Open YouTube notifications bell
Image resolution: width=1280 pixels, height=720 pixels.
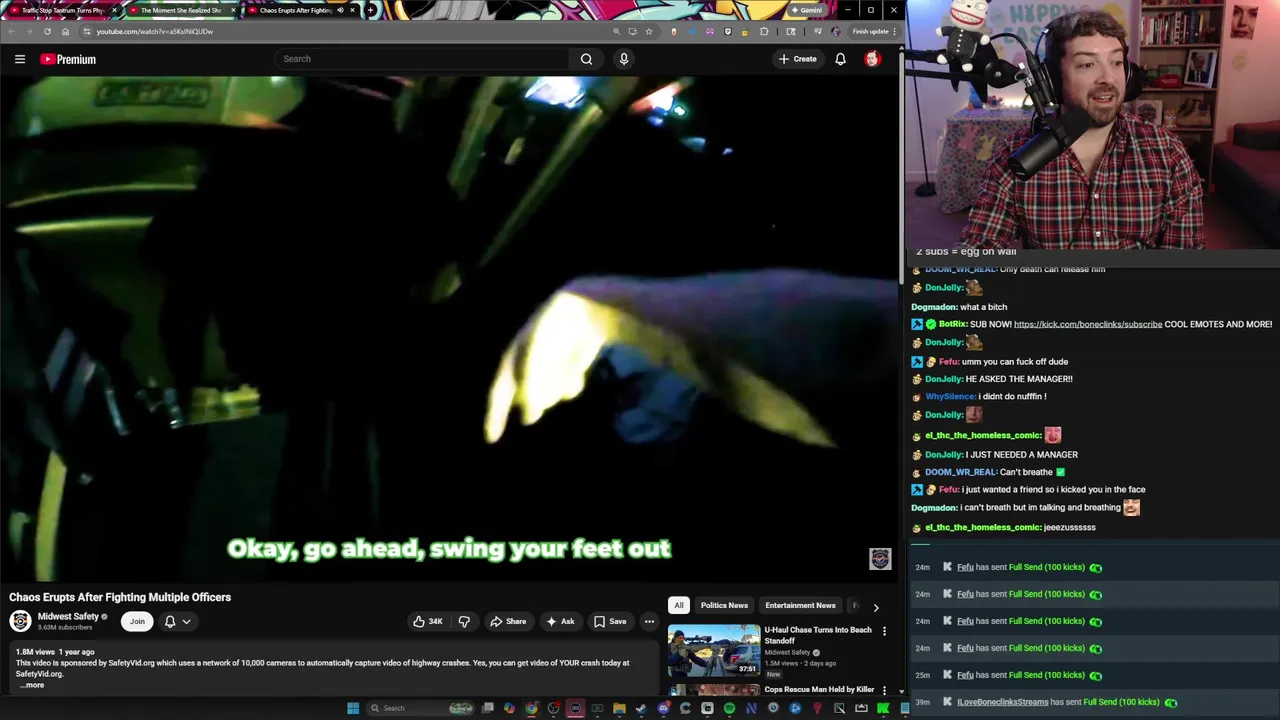click(x=840, y=59)
